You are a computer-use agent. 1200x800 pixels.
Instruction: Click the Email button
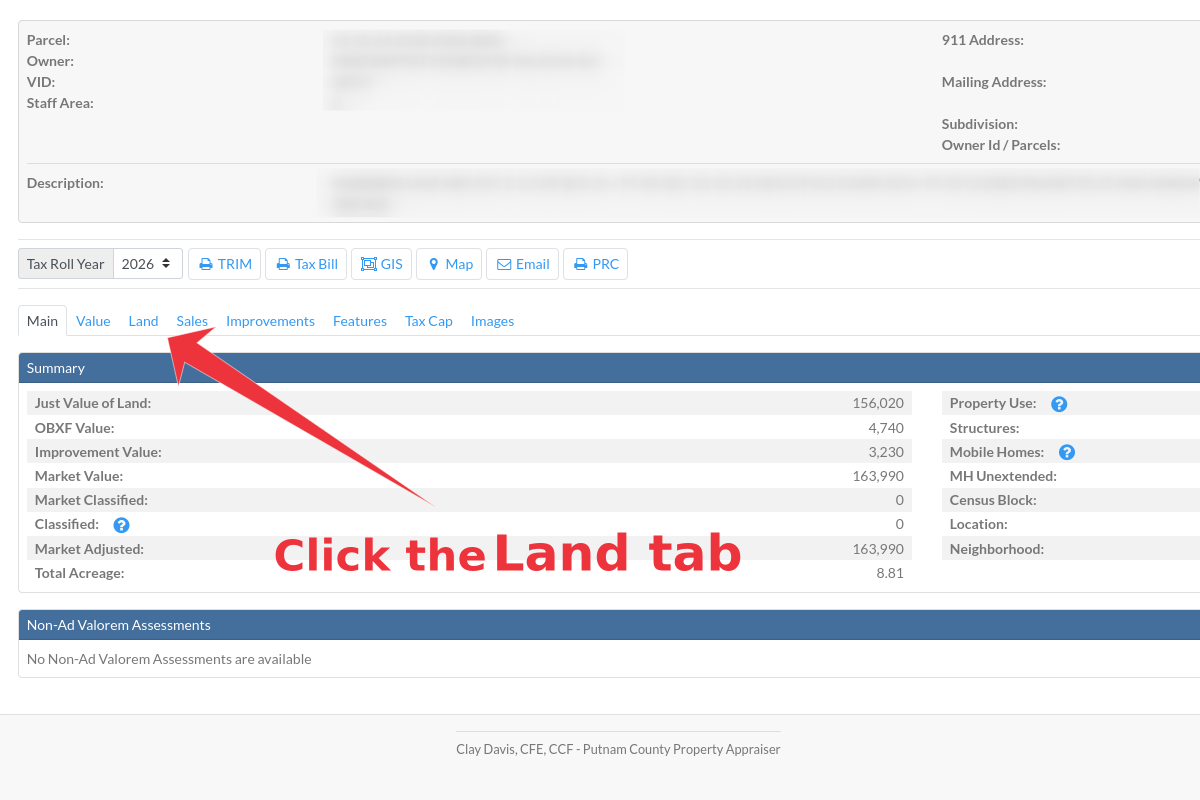(522, 263)
